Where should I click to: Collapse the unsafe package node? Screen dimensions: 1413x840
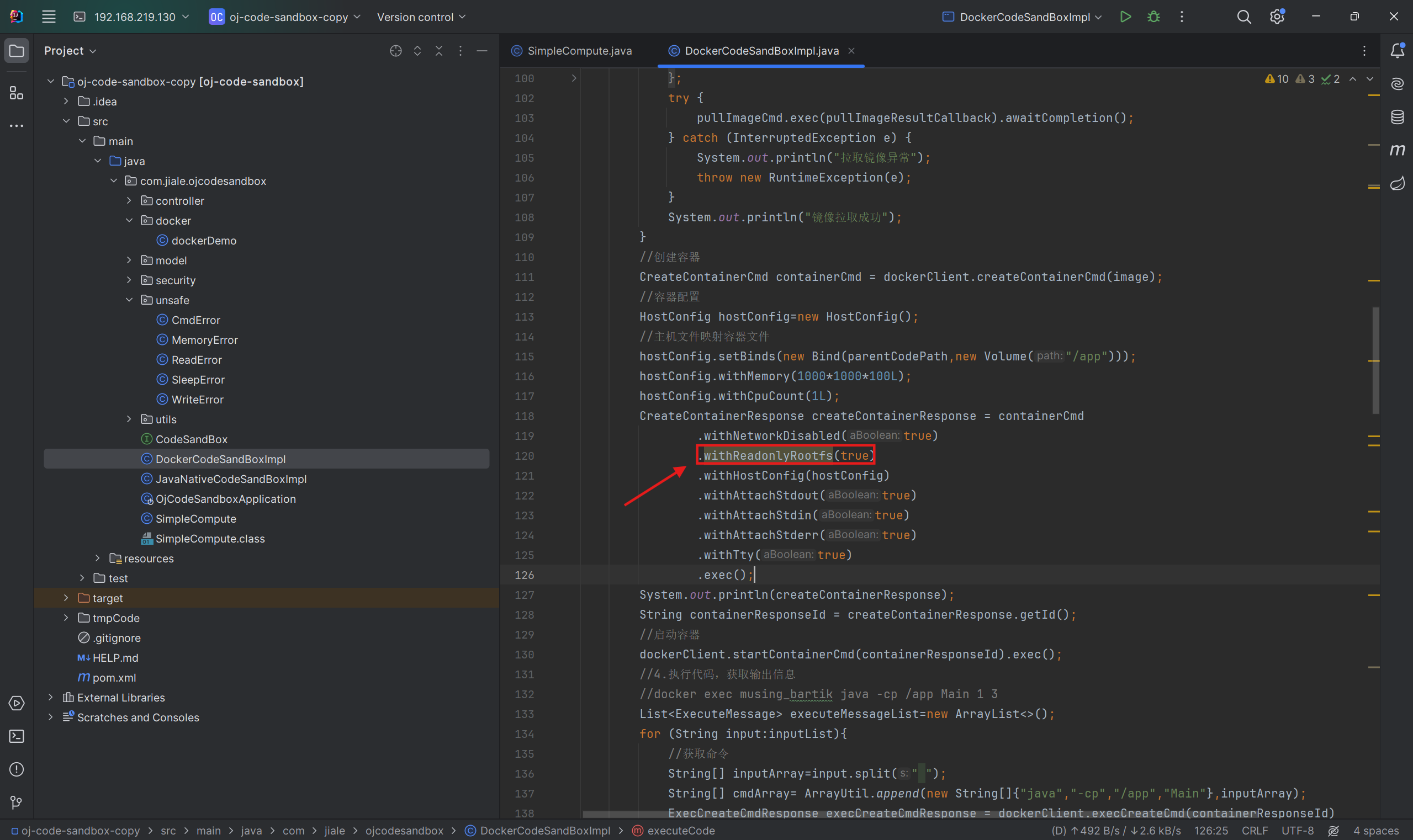(129, 300)
